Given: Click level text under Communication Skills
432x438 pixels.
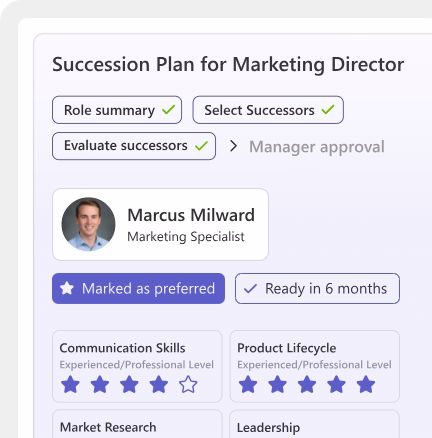Looking at the screenshot, I should [137, 365].
